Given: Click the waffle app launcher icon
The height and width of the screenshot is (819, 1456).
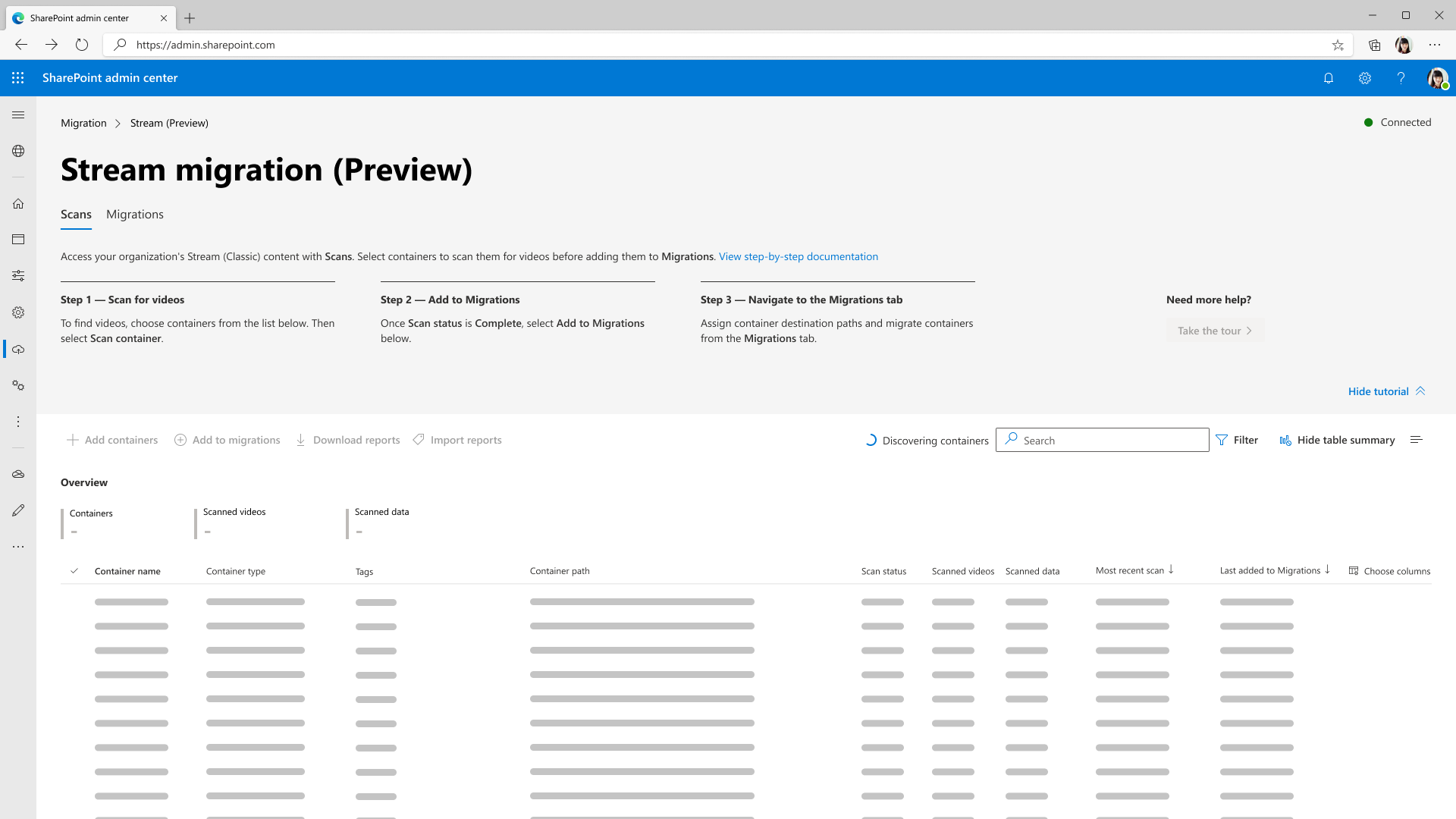Looking at the screenshot, I should [x=18, y=77].
